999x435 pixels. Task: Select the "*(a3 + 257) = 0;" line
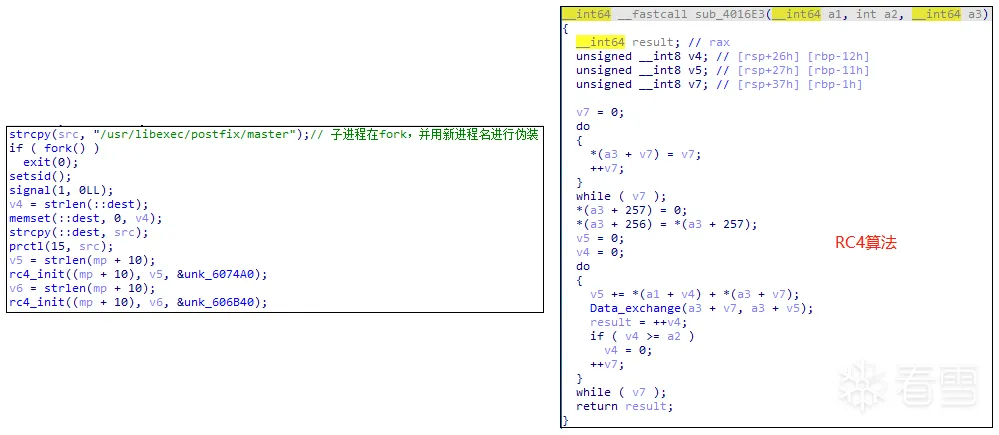(631, 210)
